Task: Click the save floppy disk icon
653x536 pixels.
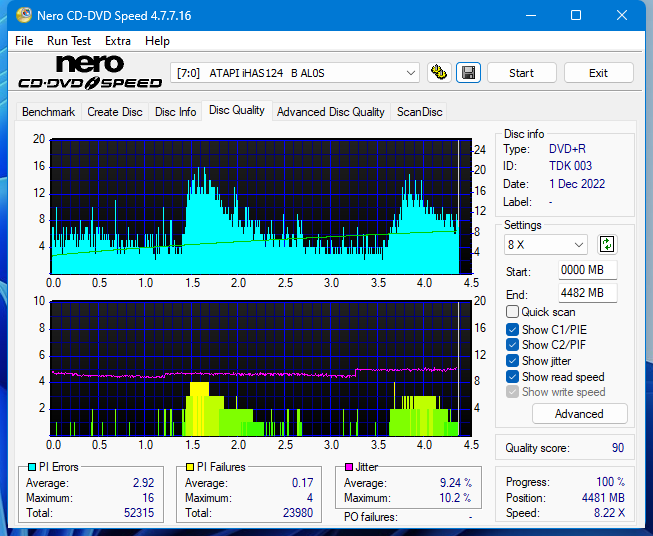Action: click(469, 73)
